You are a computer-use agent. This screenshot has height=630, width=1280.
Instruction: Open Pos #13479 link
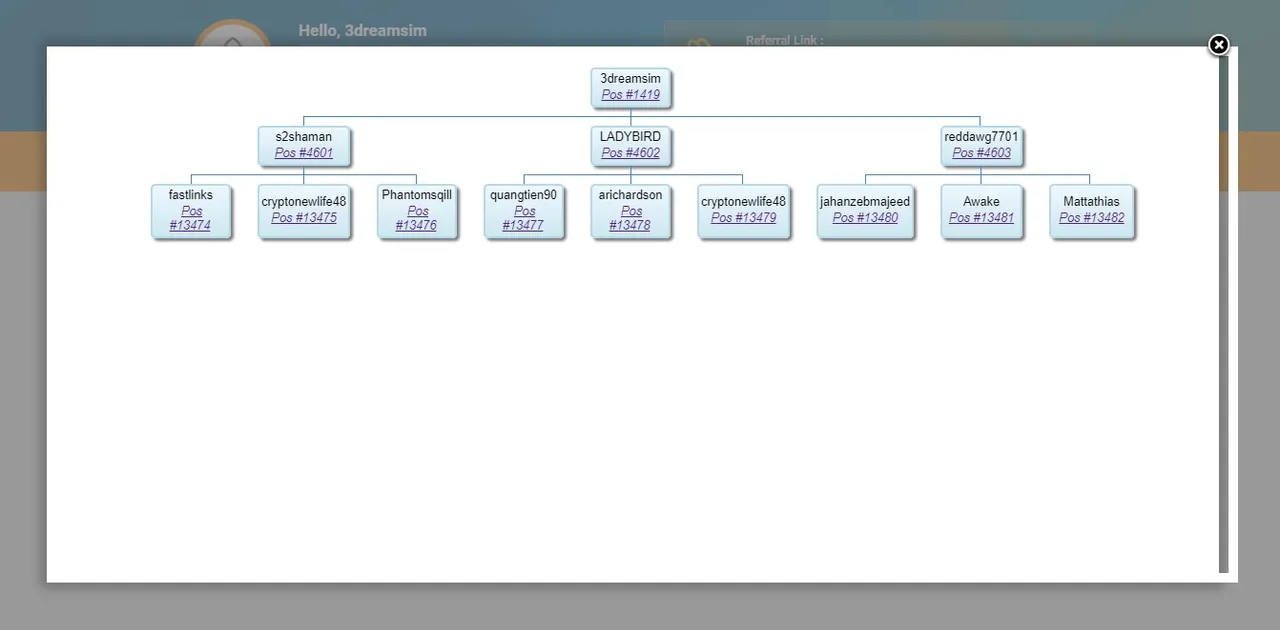point(743,217)
